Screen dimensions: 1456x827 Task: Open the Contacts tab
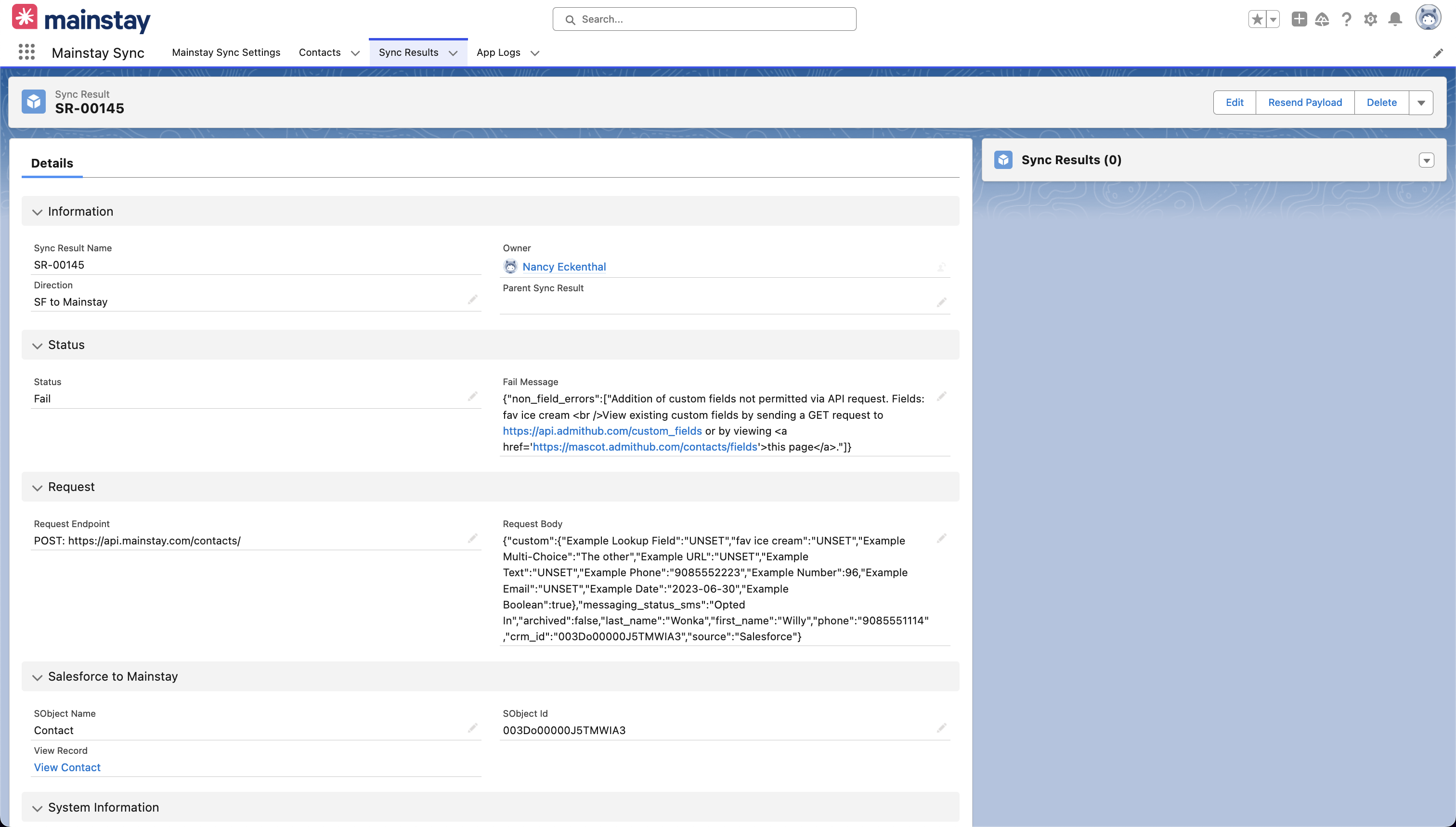(320, 52)
